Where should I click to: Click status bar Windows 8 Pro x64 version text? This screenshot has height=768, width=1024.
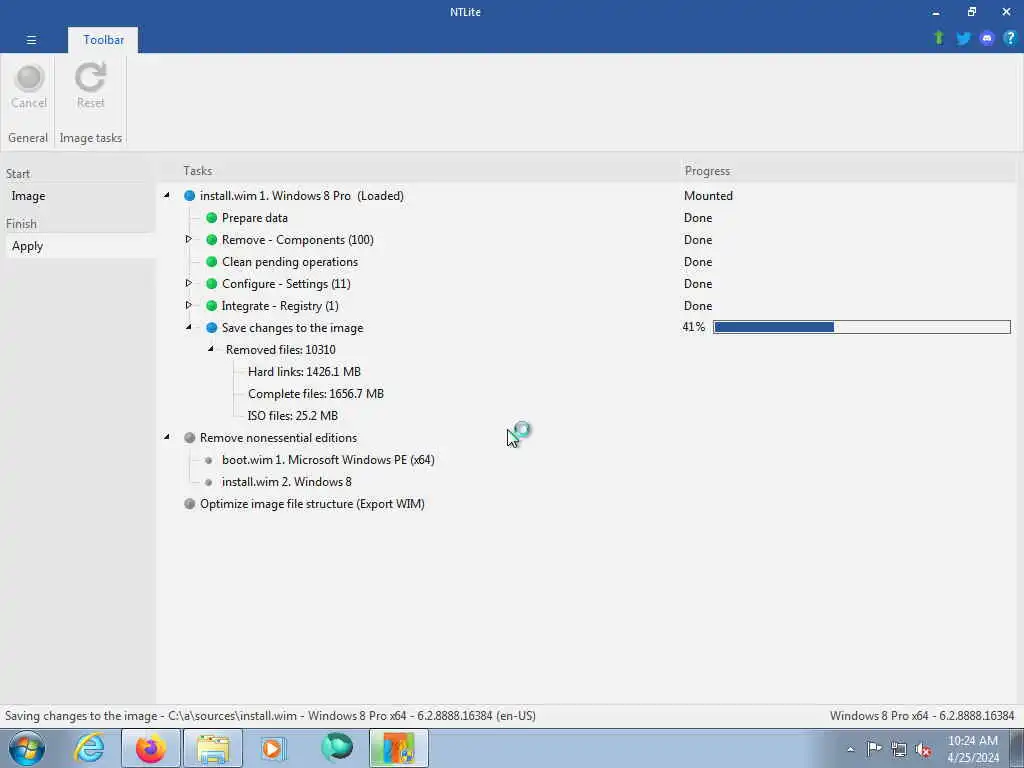point(921,716)
